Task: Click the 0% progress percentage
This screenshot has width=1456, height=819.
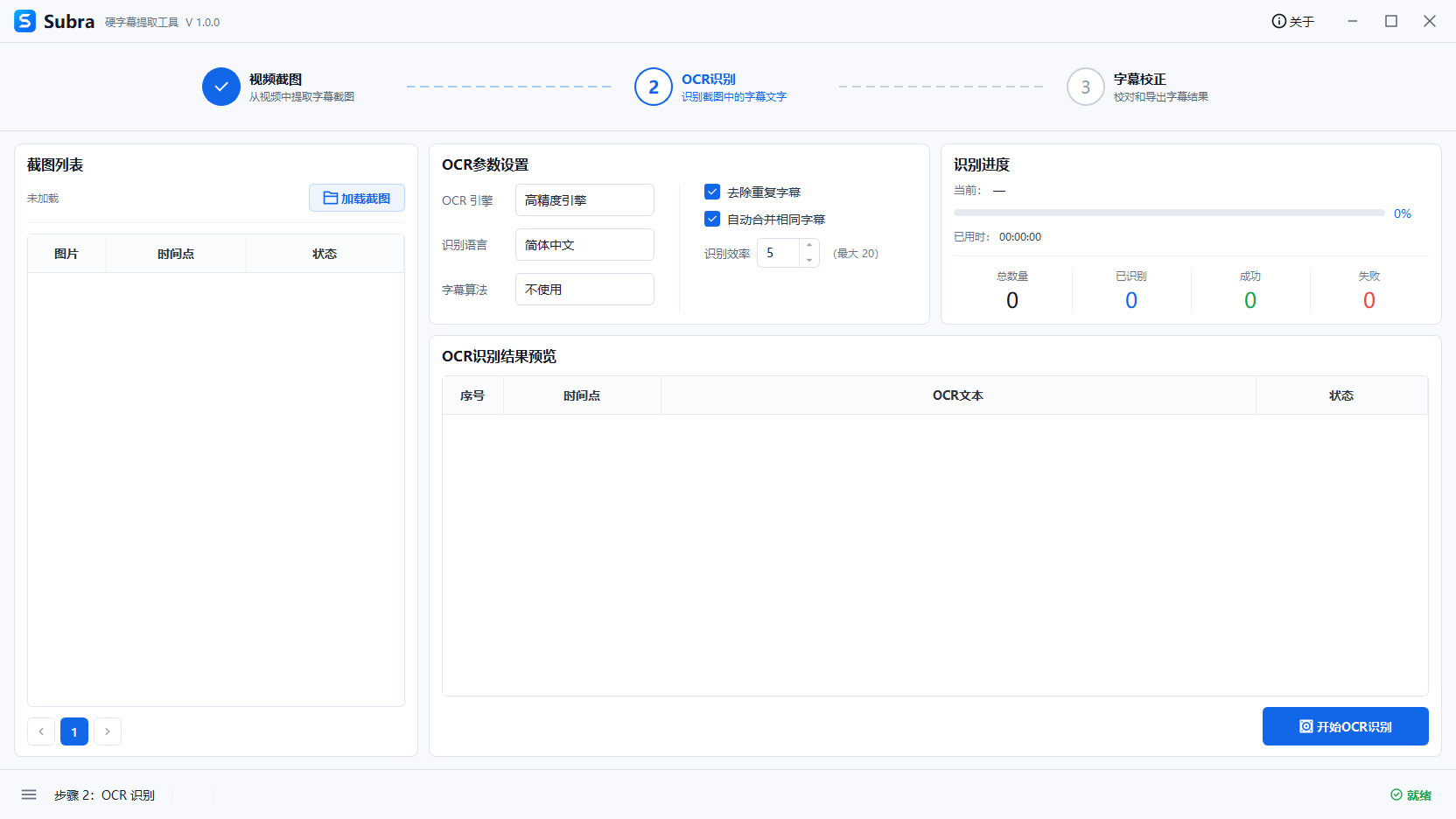Action: pyautogui.click(x=1403, y=213)
